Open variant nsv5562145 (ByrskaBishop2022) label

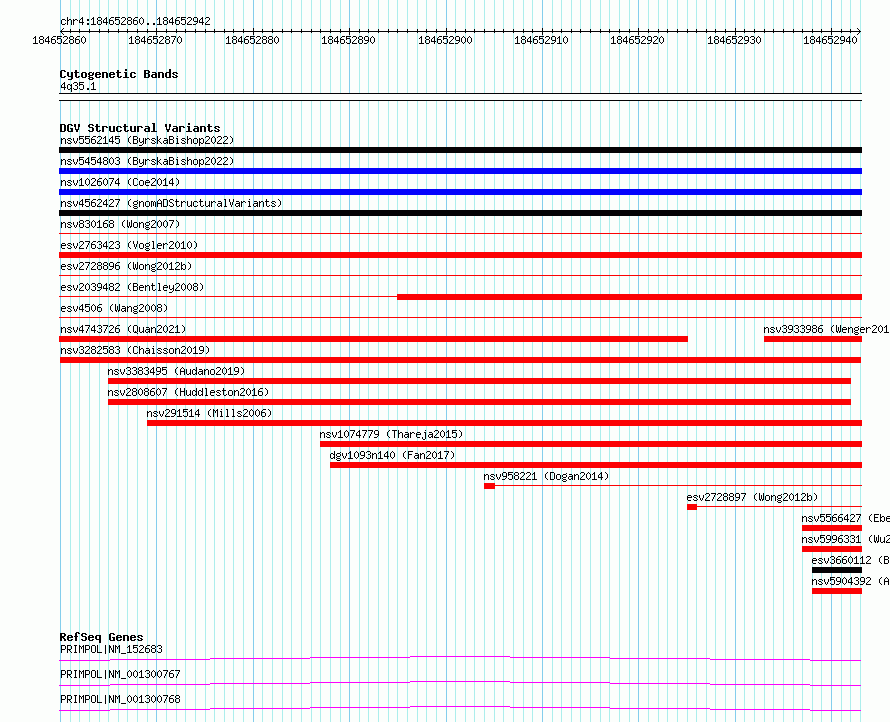[147, 140]
